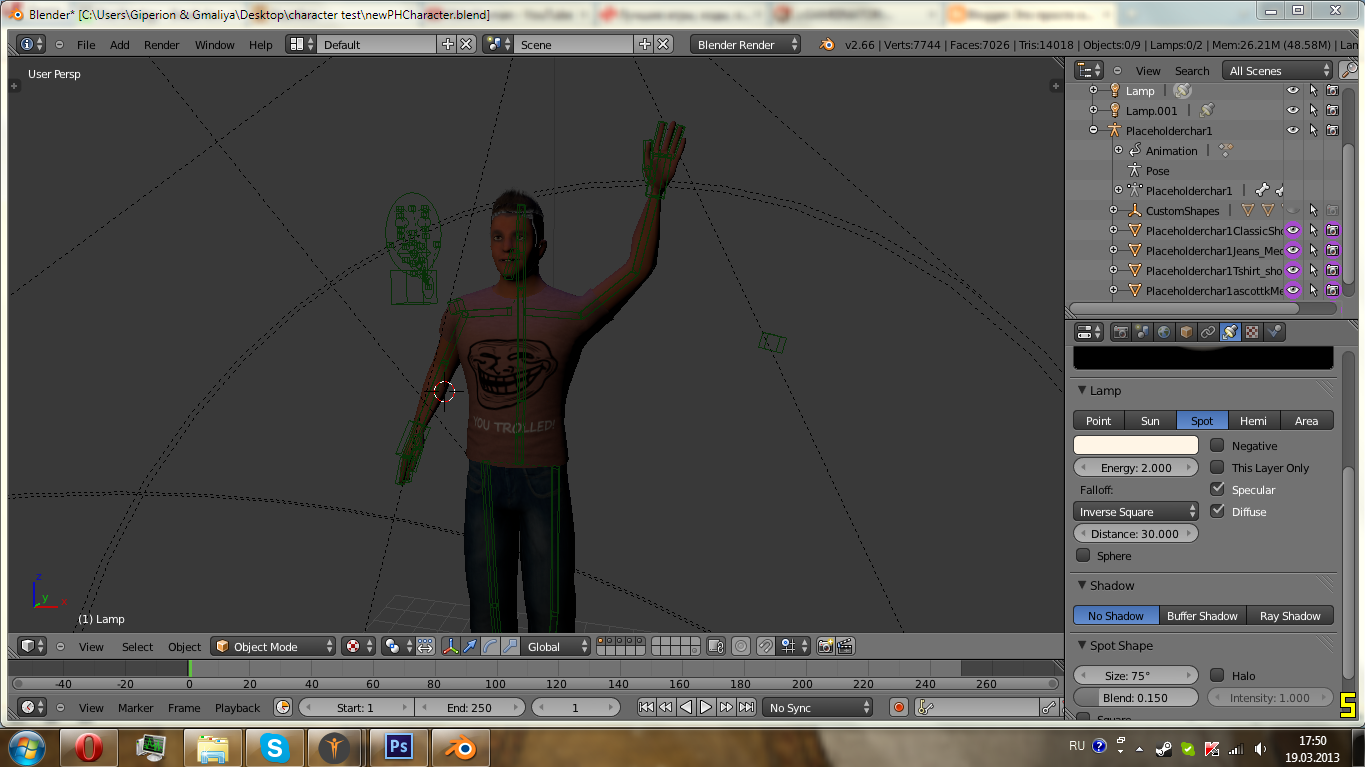Open Photoshop from the Windows taskbar

tap(399, 748)
